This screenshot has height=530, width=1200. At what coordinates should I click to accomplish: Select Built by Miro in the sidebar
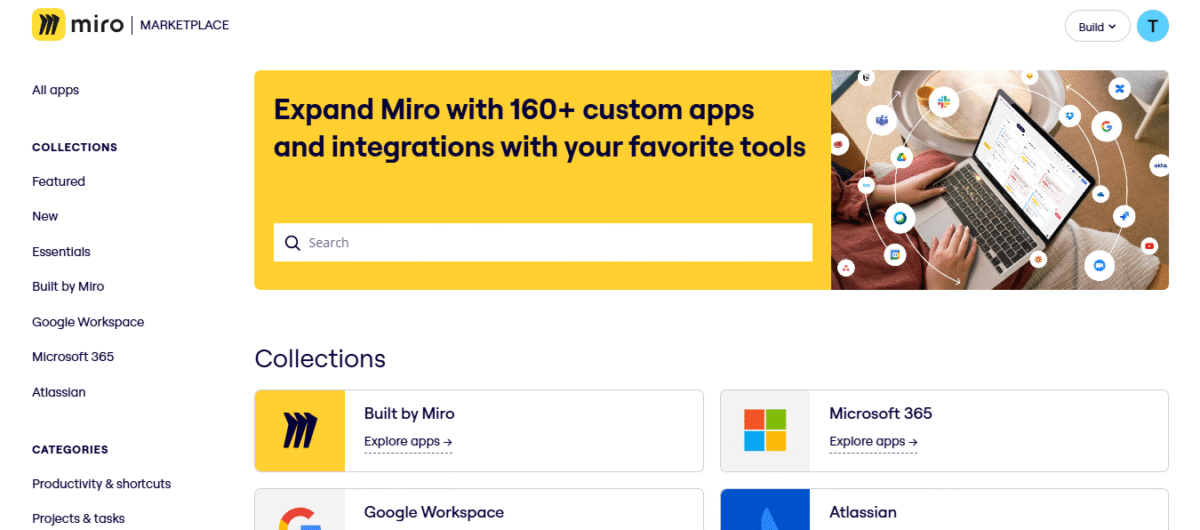(x=68, y=286)
